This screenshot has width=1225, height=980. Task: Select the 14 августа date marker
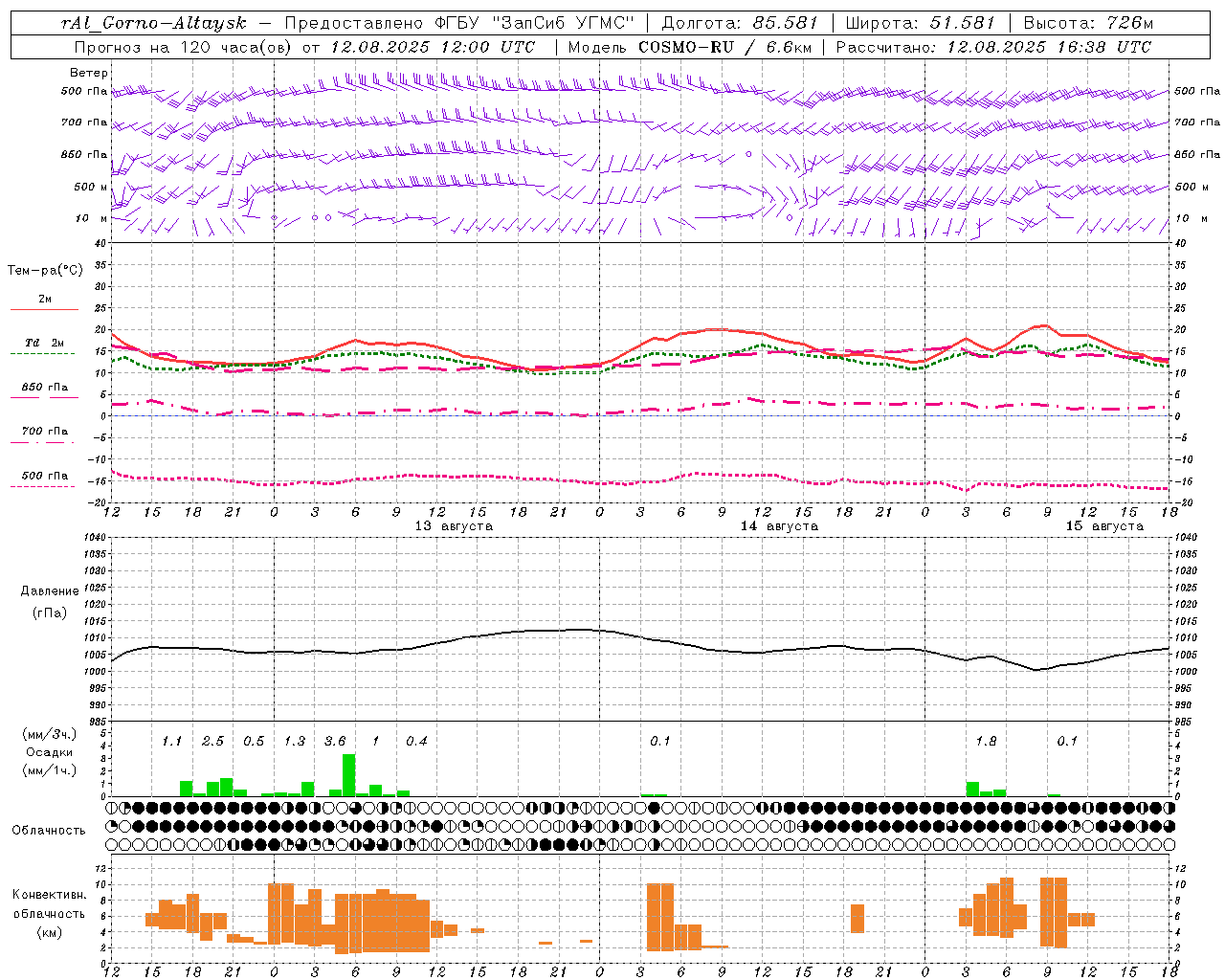[779, 526]
